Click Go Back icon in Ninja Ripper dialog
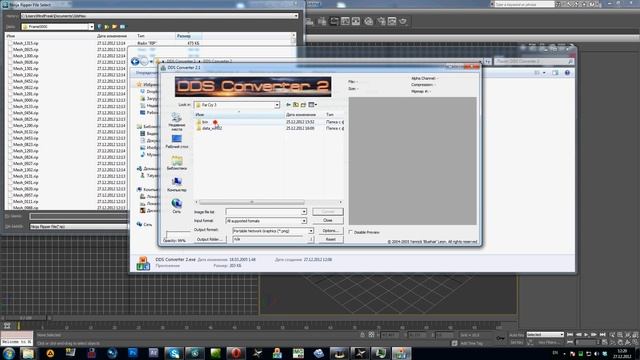 [x=100, y=27]
